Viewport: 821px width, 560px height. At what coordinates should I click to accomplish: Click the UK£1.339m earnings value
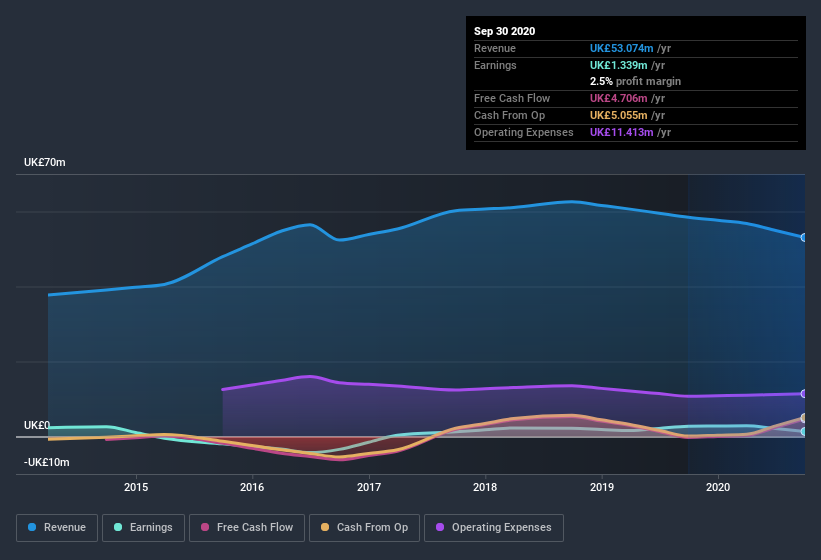click(618, 65)
